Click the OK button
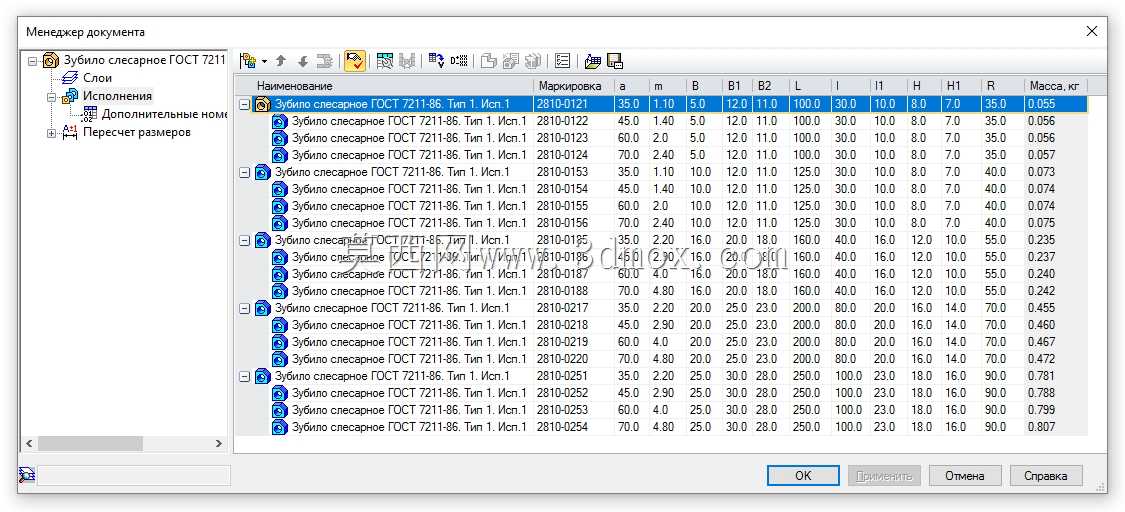The width and height of the screenshot is (1125, 512). pyautogui.click(x=803, y=475)
